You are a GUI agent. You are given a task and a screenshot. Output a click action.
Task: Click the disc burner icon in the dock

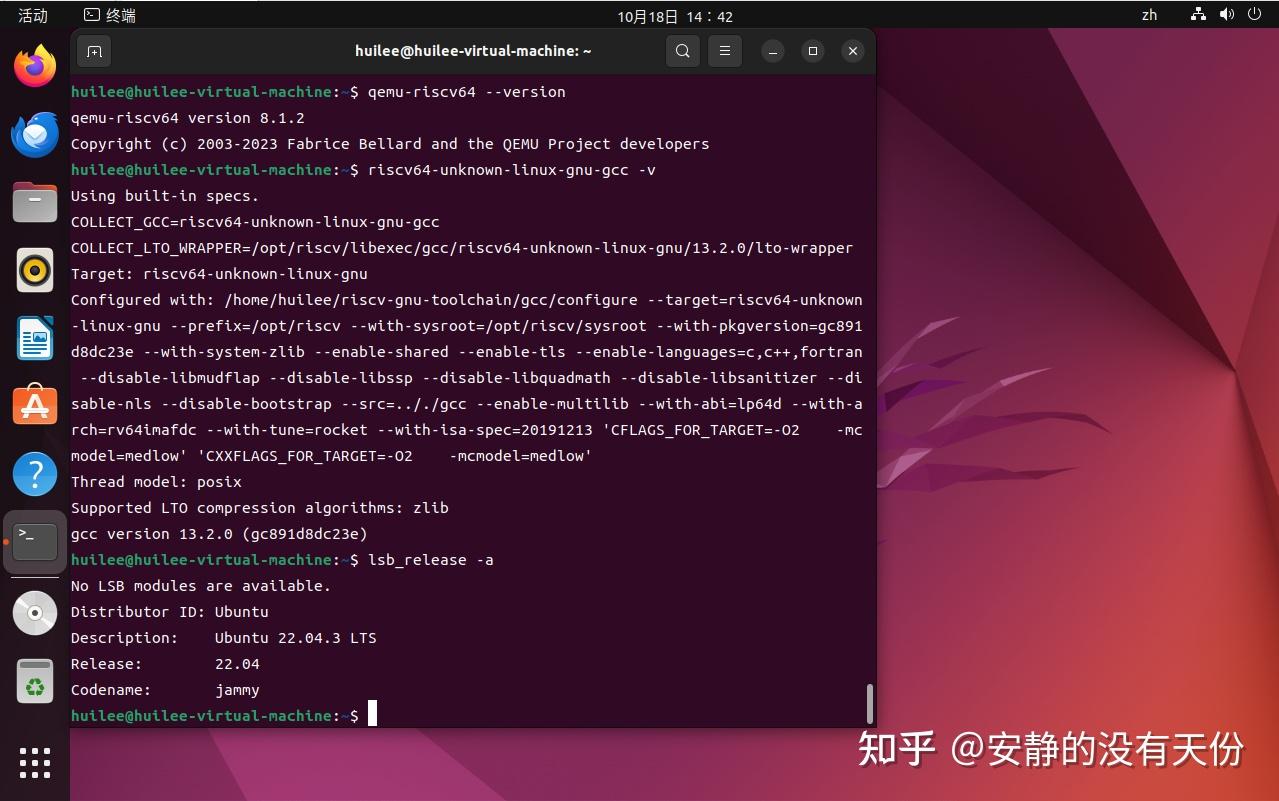[x=34, y=612]
